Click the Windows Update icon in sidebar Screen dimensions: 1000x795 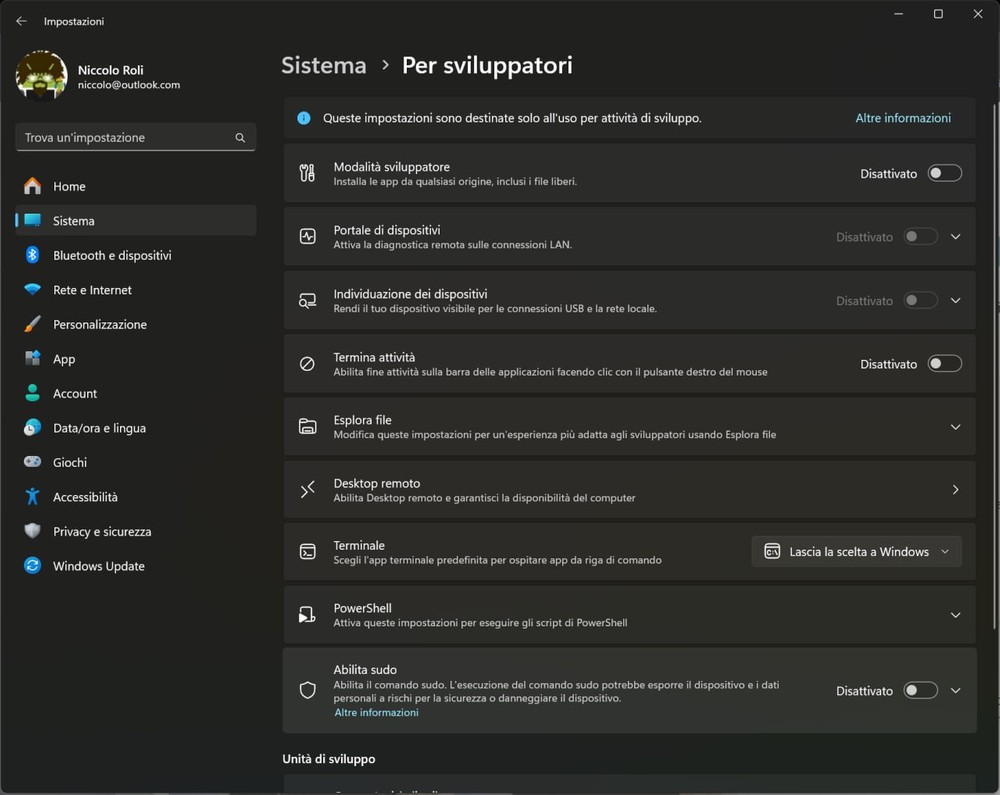33,566
